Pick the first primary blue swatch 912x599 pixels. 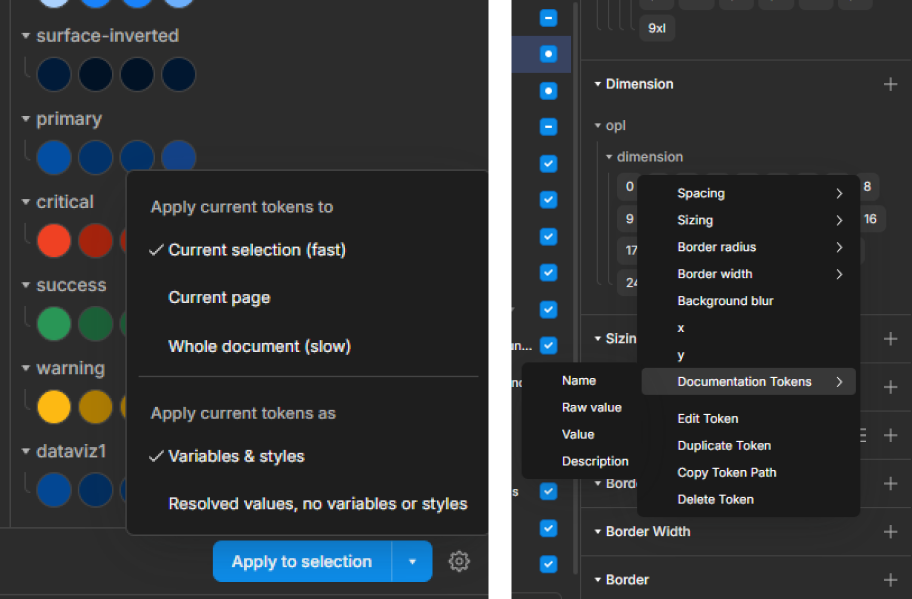(x=53, y=158)
